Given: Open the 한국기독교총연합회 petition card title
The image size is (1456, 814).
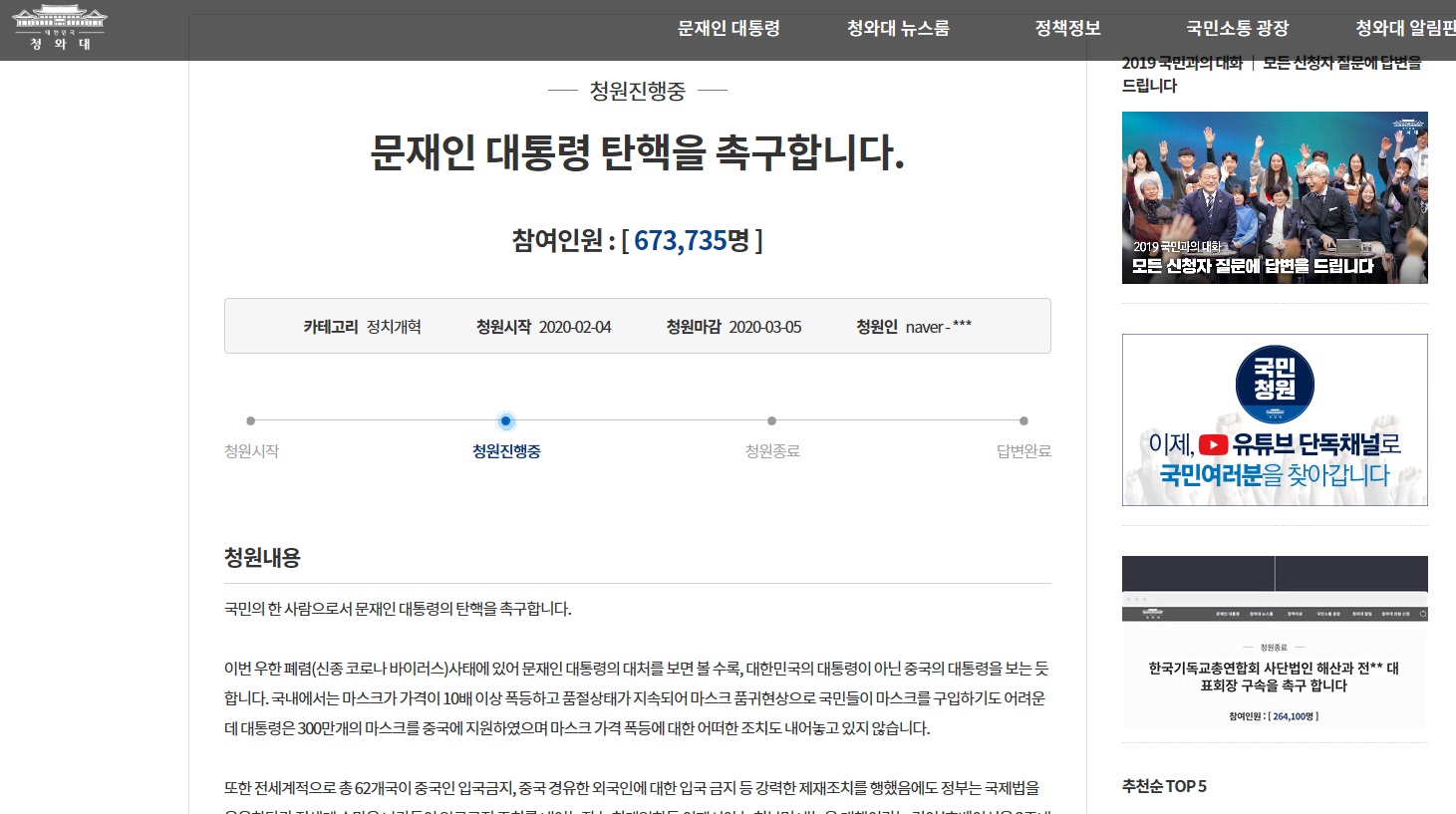Looking at the screenshot, I should (x=1274, y=677).
